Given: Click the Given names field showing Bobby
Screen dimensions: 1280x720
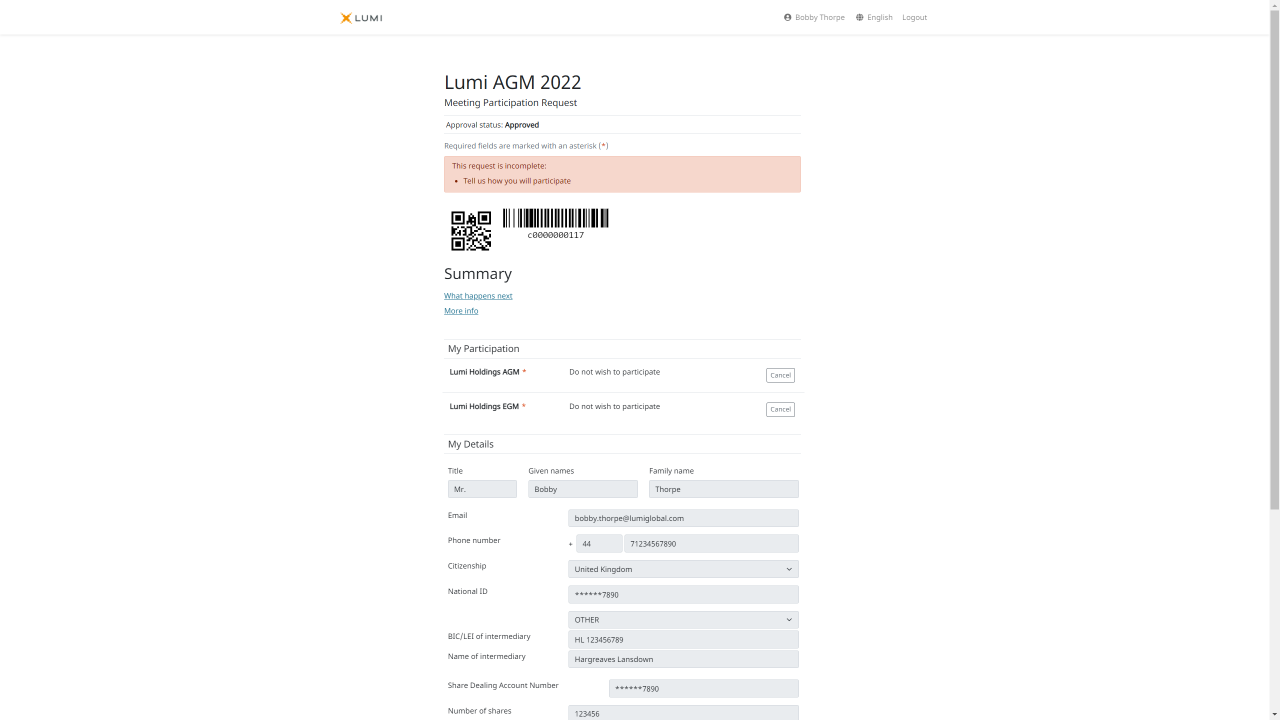Looking at the screenshot, I should point(583,489).
